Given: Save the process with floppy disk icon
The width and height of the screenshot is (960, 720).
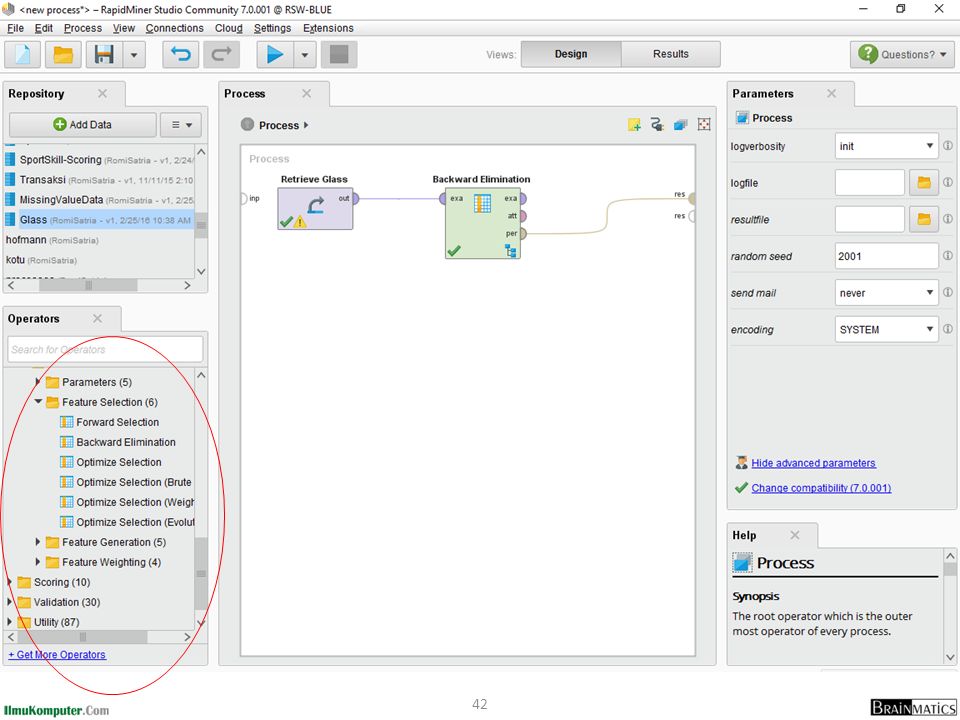Looking at the screenshot, I should coord(104,54).
